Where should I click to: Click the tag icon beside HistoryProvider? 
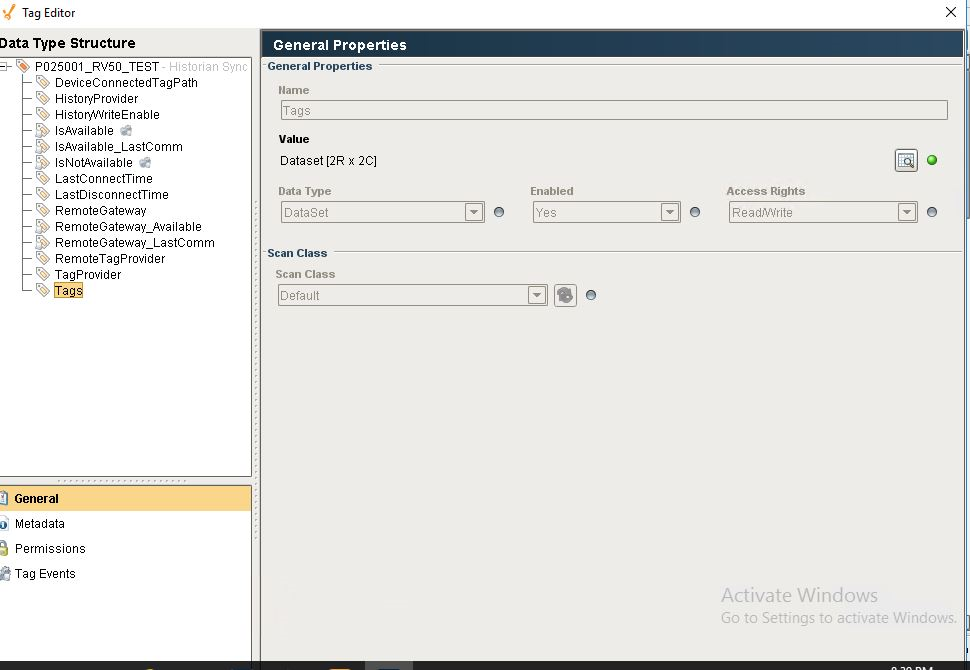pyautogui.click(x=43, y=98)
